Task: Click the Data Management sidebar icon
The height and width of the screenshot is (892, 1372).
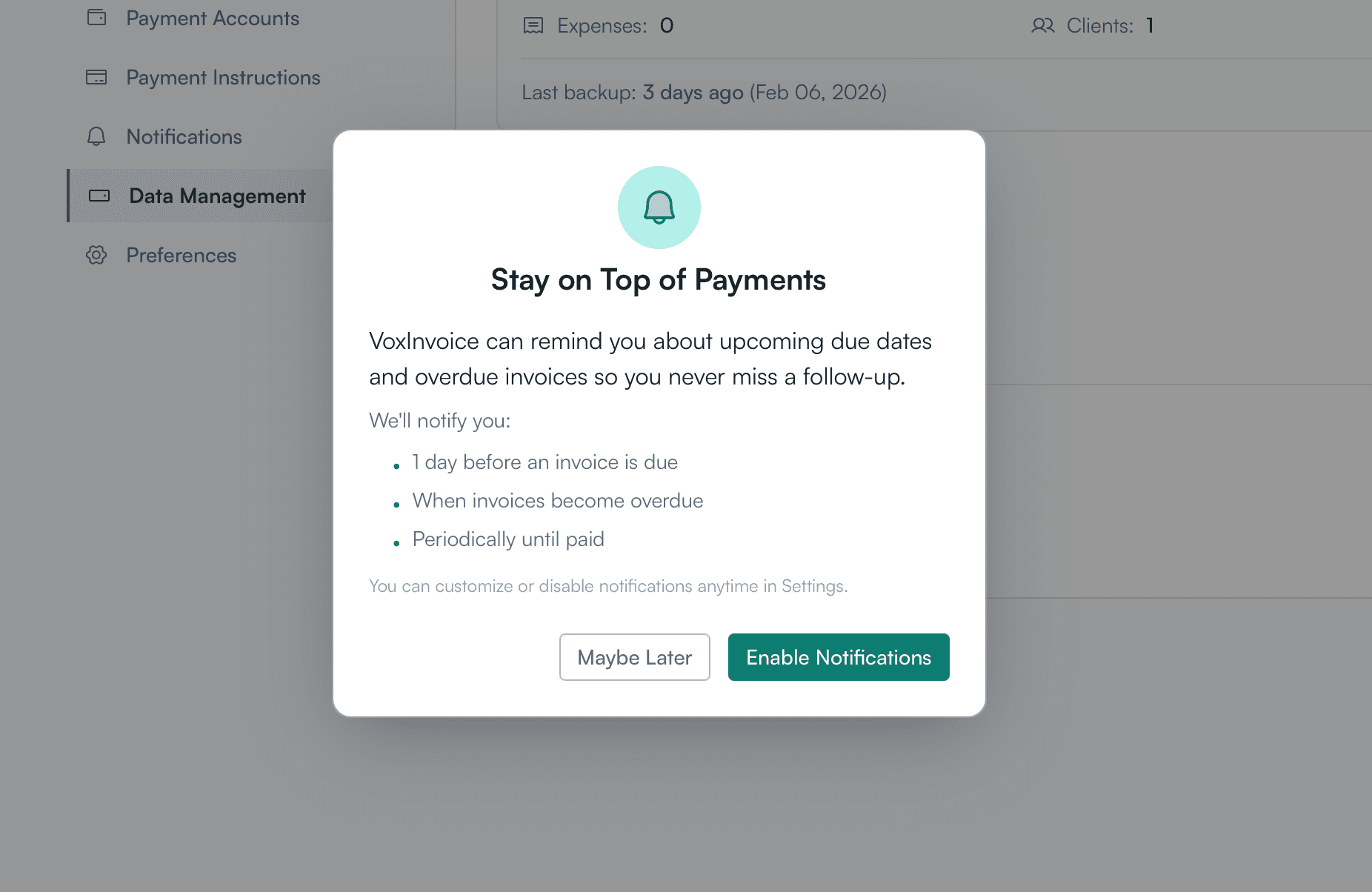Action: pos(99,196)
